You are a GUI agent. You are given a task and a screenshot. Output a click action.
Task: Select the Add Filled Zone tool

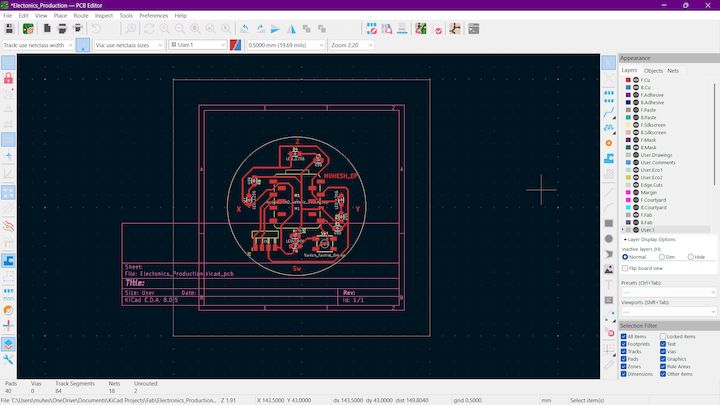tap(609, 159)
